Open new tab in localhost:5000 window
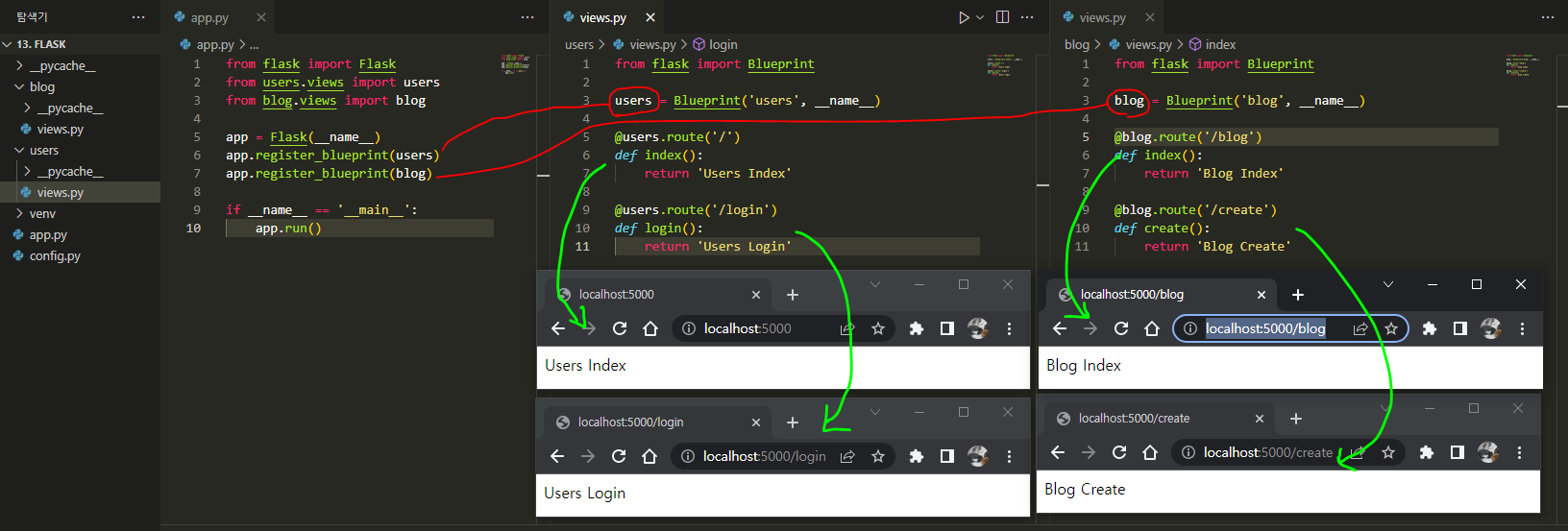This screenshot has width=1568, height=531. click(x=793, y=295)
